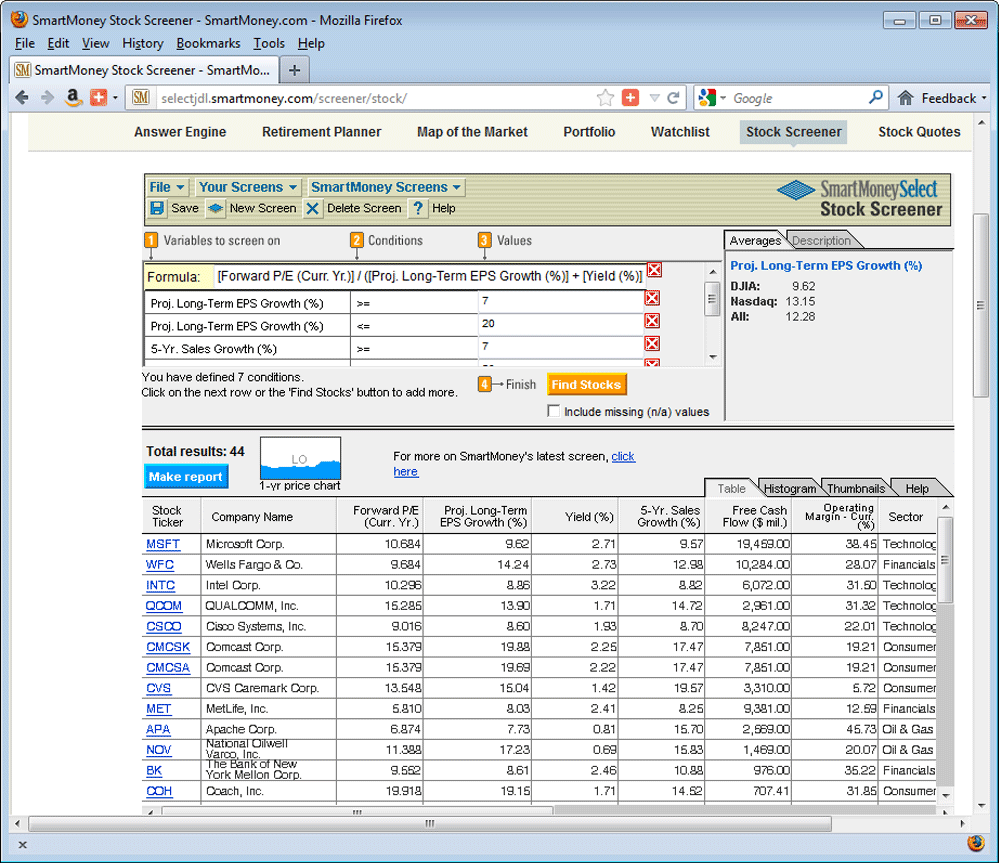This screenshot has width=1000, height=863.
Task: Switch to the Histogram tab
Action: [x=790, y=489]
